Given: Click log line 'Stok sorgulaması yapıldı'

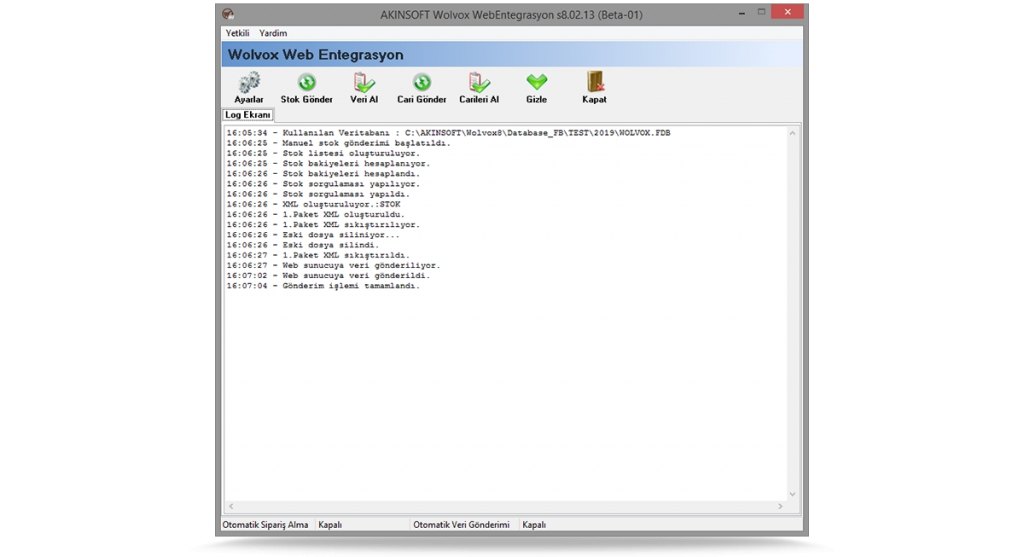Looking at the screenshot, I should [318, 194].
